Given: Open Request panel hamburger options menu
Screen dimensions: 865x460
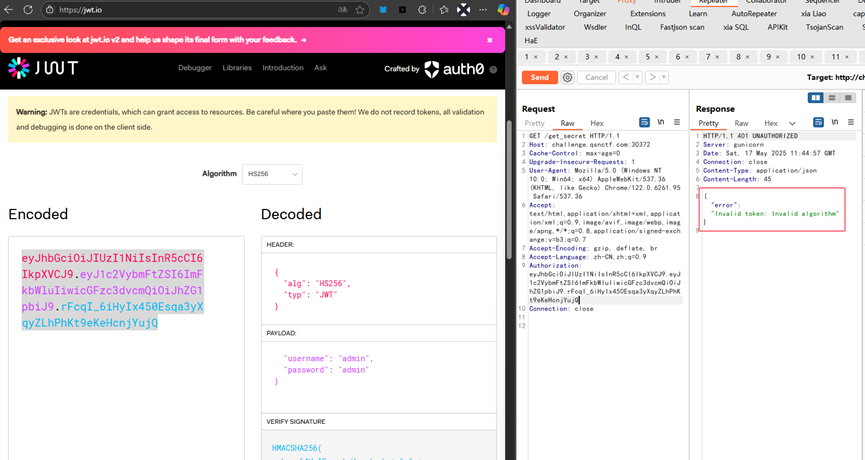Looking at the screenshot, I should click(x=677, y=122).
